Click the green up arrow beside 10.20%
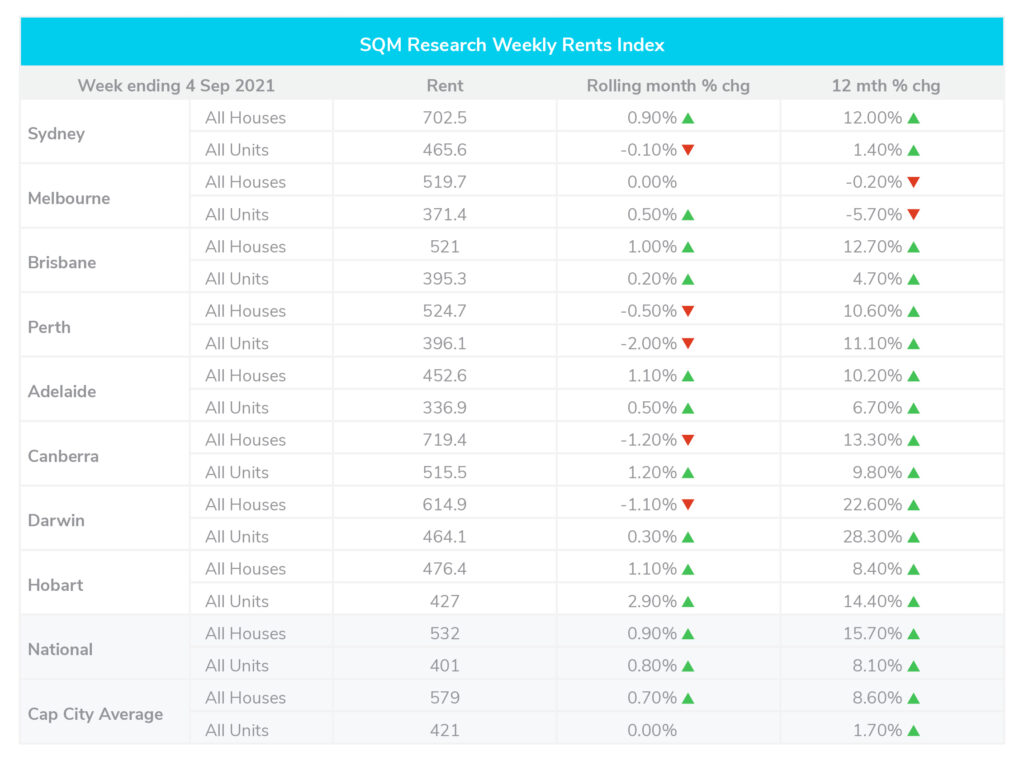This screenshot has width=1024, height=761. click(x=913, y=376)
